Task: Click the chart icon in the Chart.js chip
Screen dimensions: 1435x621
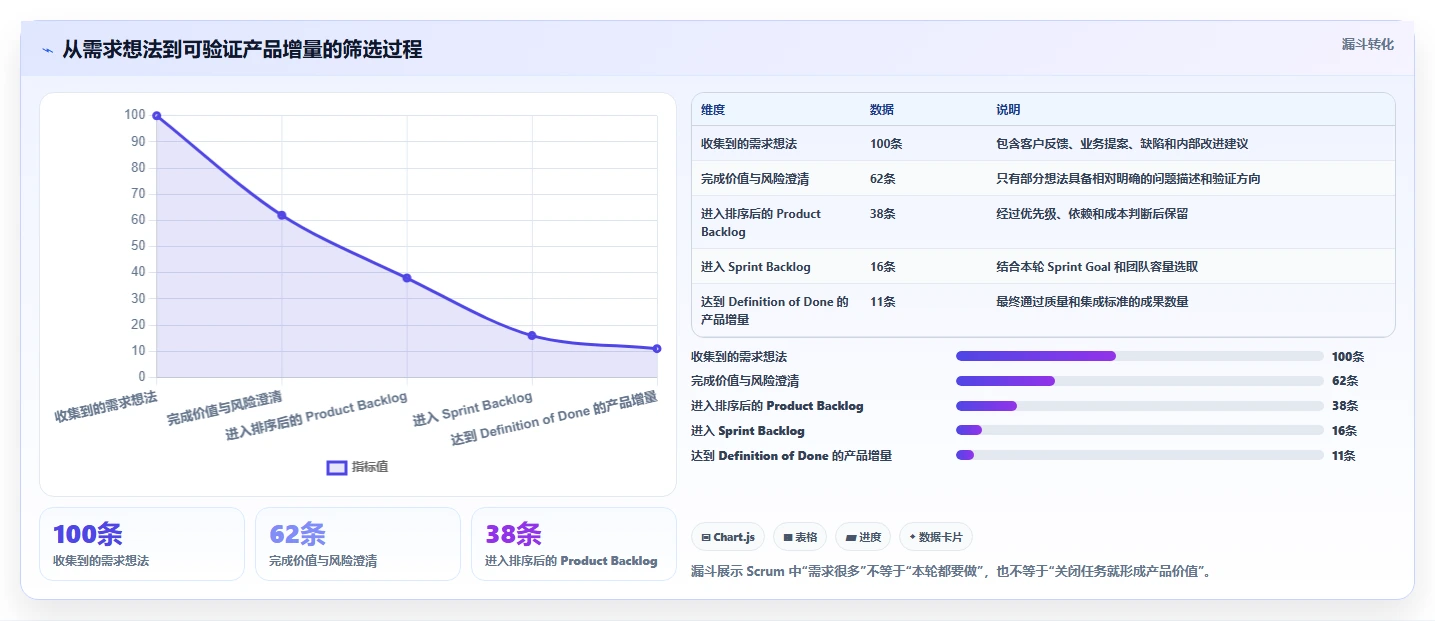Action: coord(706,538)
